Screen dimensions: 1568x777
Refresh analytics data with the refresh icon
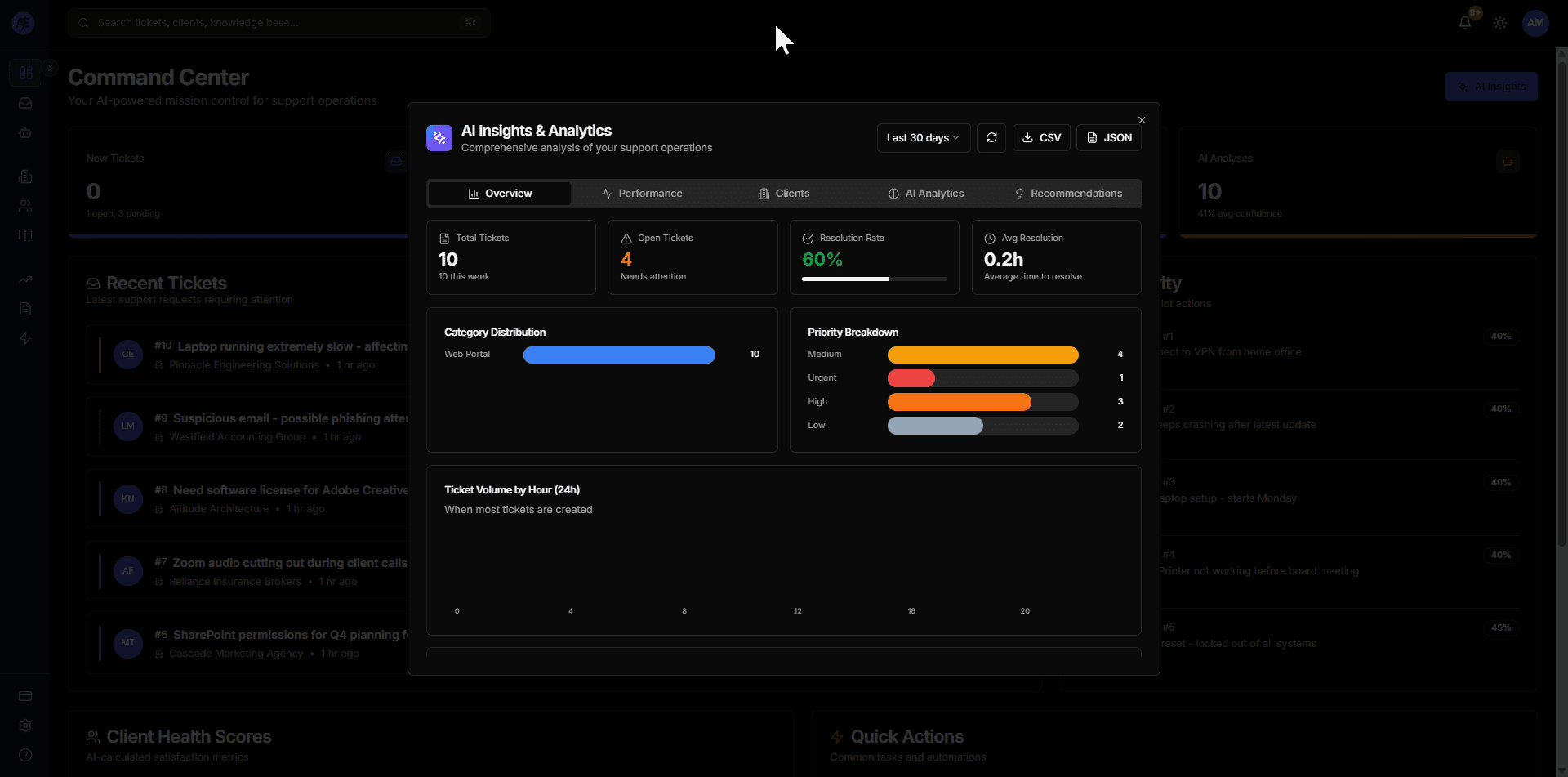(x=991, y=137)
